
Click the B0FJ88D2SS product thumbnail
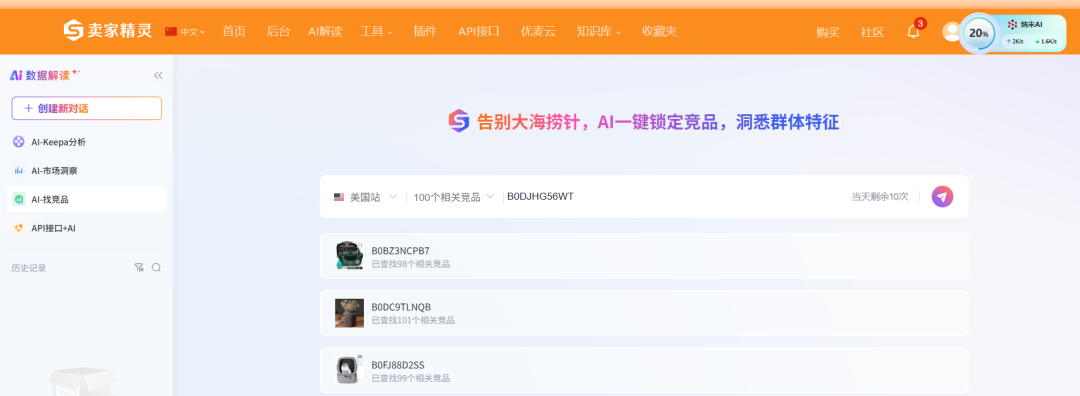tap(349, 370)
